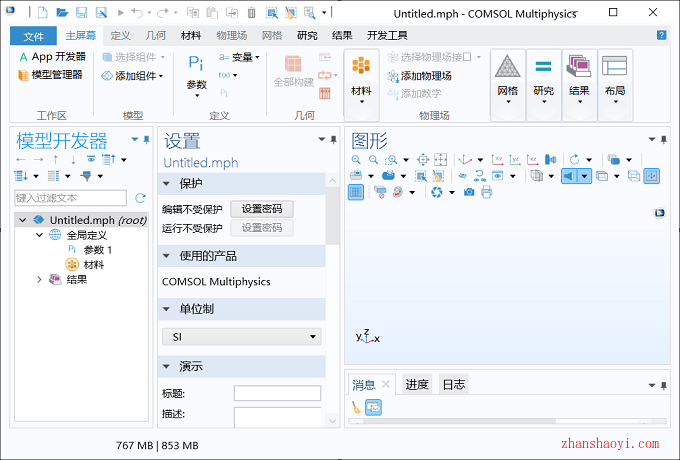Click in the 描述 text field
Screen dimensions: 680x460
tap(278, 417)
